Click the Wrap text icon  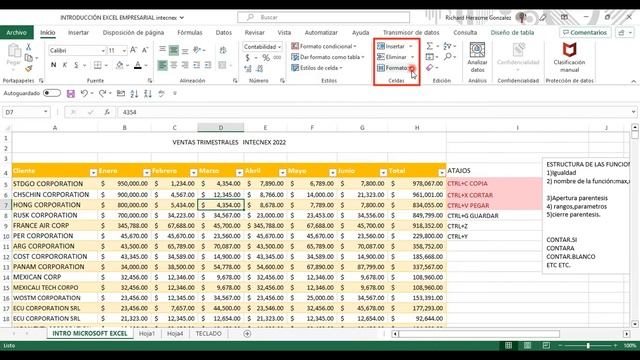[223, 50]
